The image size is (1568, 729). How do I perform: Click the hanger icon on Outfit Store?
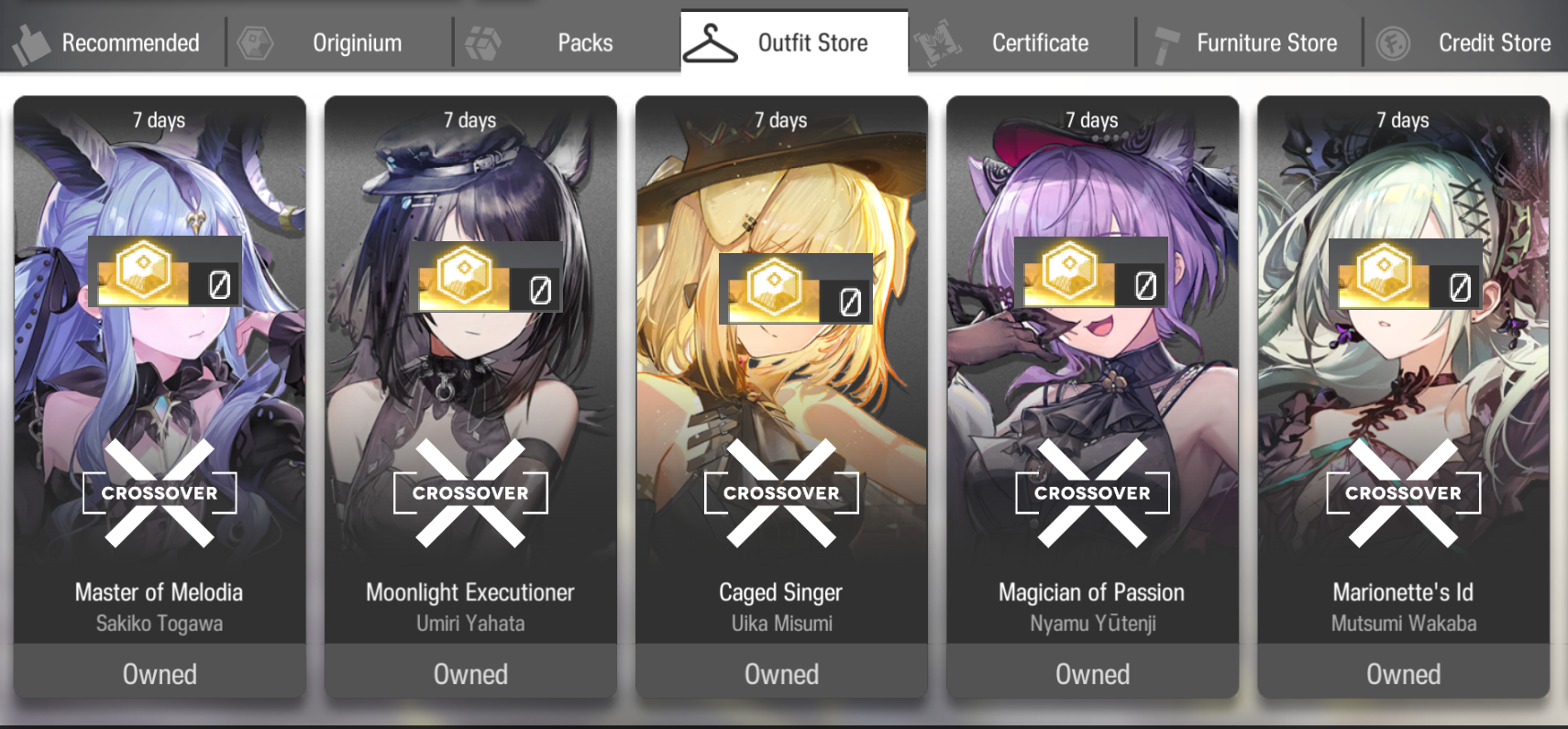[710, 43]
